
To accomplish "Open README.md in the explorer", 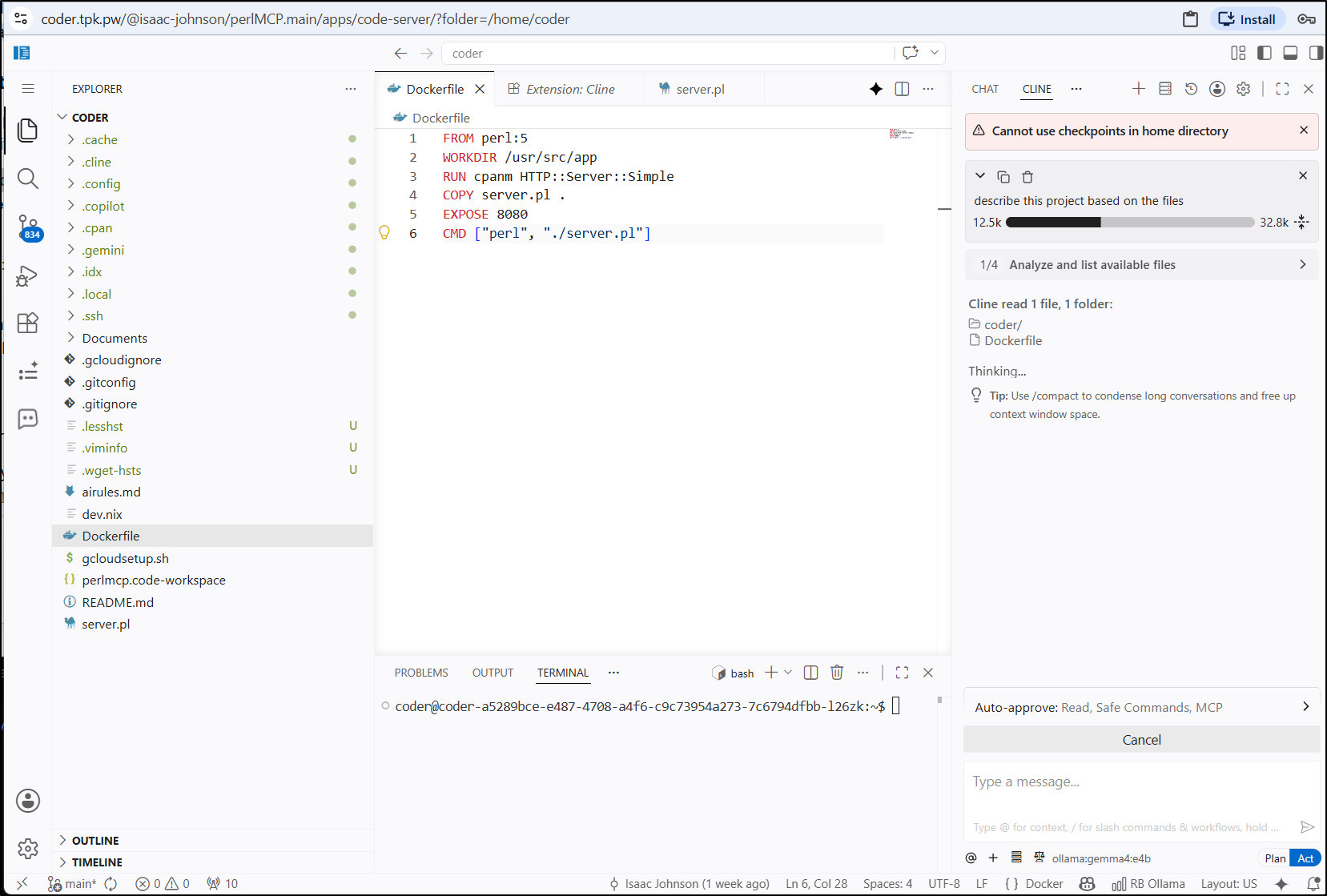I will [x=212, y=602].
